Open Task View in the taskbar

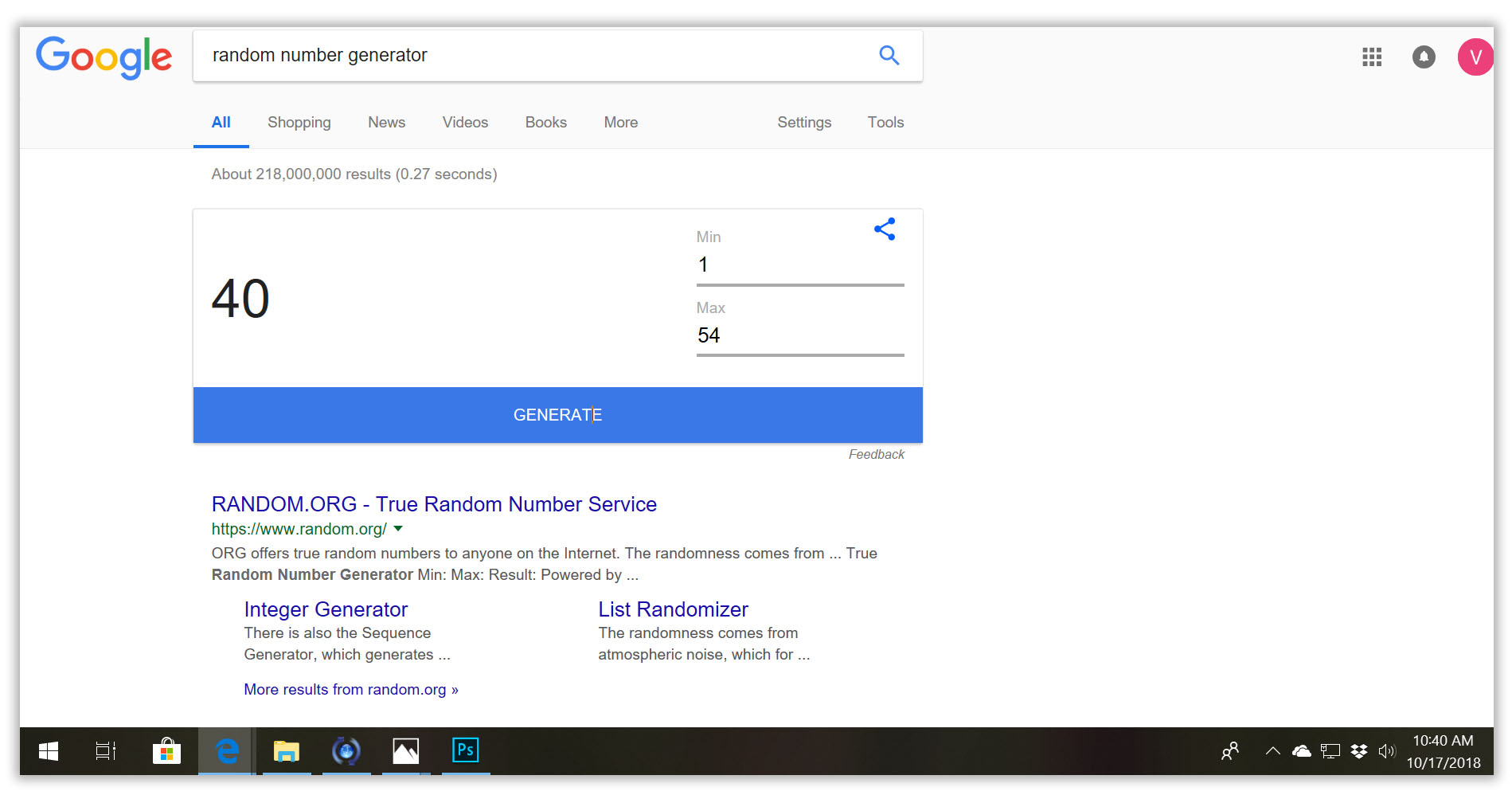tap(106, 750)
